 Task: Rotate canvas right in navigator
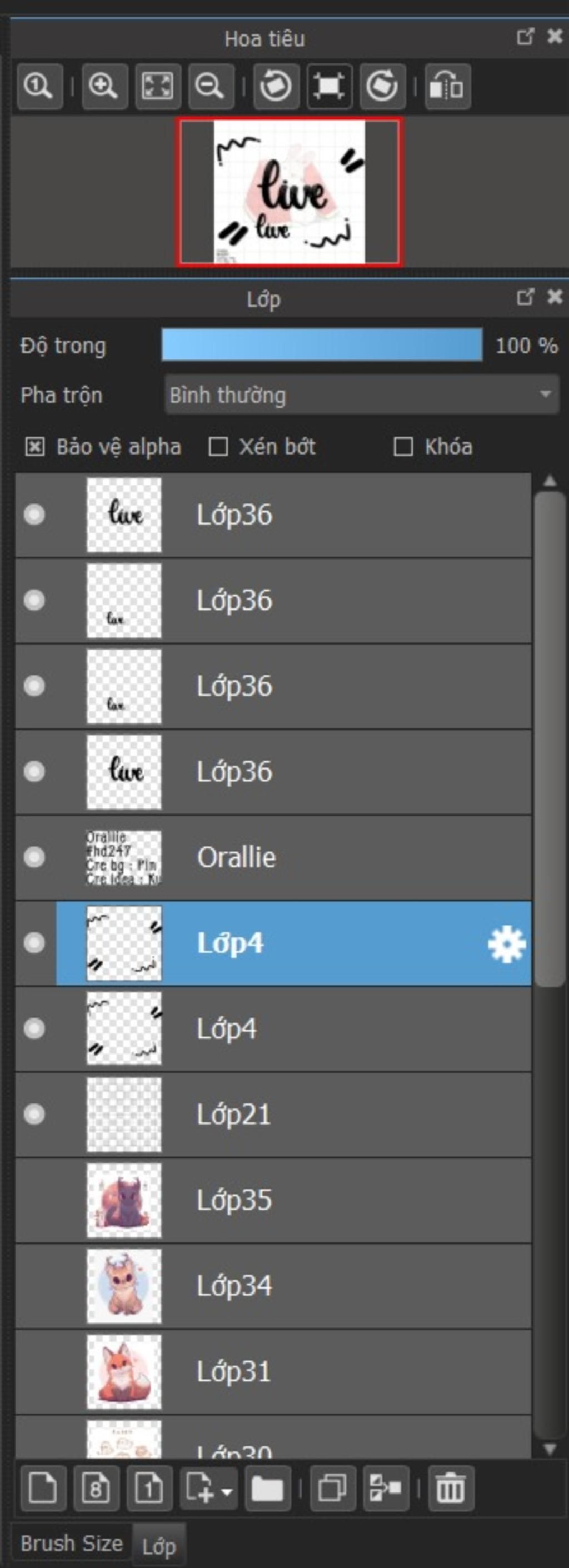pos(382,86)
